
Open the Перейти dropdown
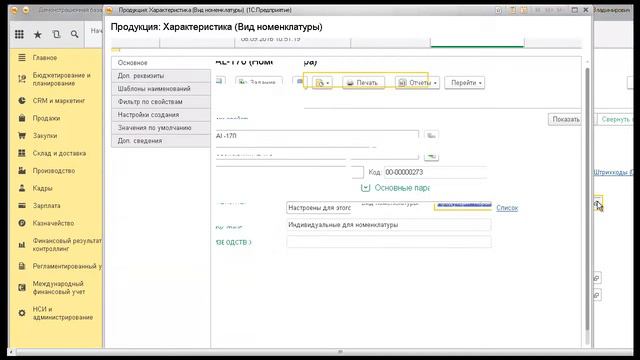pos(465,83)
